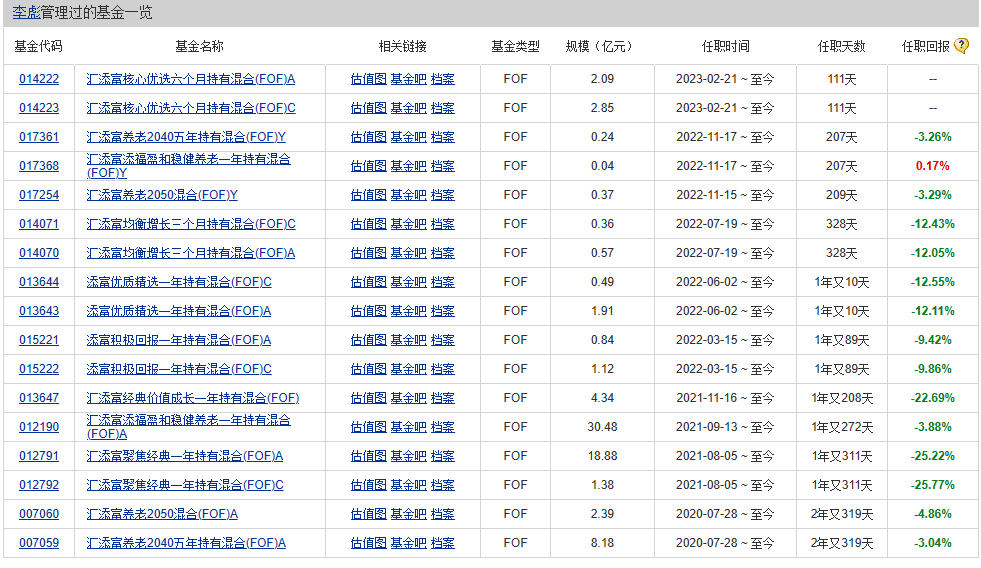Click the 2年又319天 tenure in the 007060 row

(841, 514)
